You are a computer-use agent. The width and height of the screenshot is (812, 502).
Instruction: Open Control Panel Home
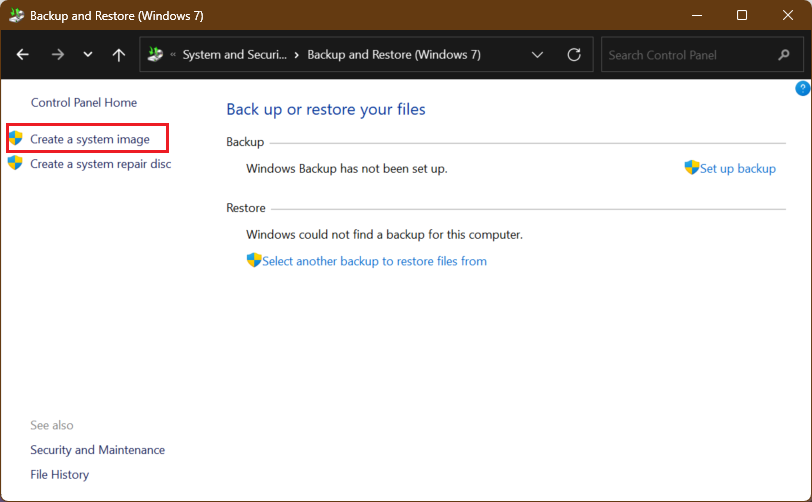(84, 103)
